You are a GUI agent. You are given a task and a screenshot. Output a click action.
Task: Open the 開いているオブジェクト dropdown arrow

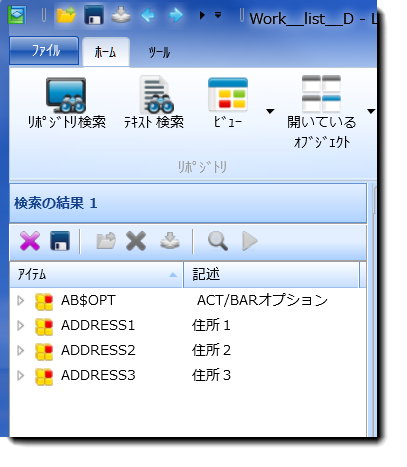(x=371, y=111)
